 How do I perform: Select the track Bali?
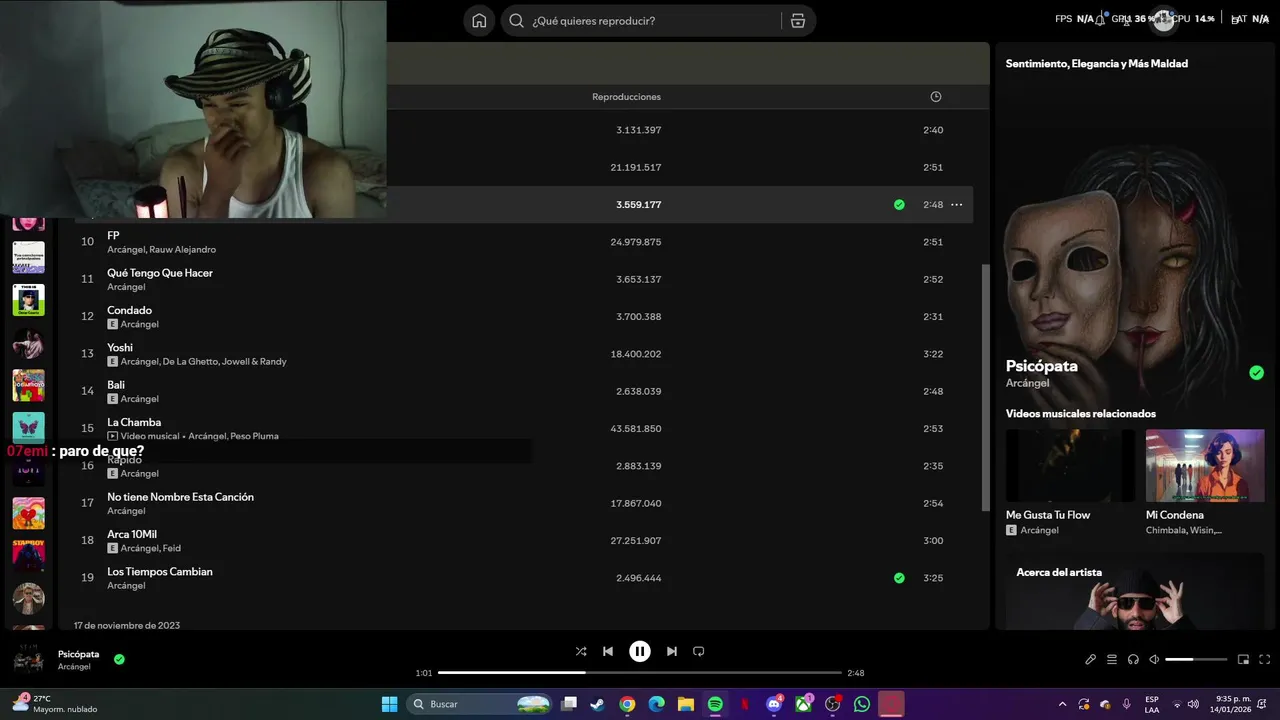(x=116, y=385)
